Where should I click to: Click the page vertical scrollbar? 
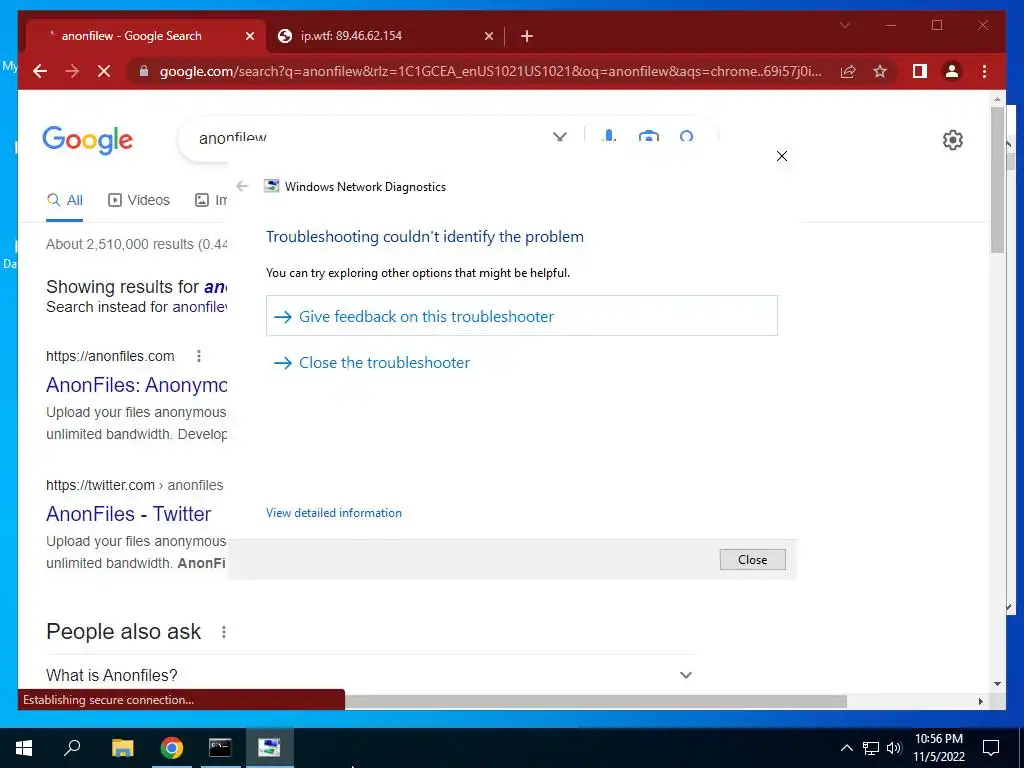pyautogui.click(x=997, y=180)
